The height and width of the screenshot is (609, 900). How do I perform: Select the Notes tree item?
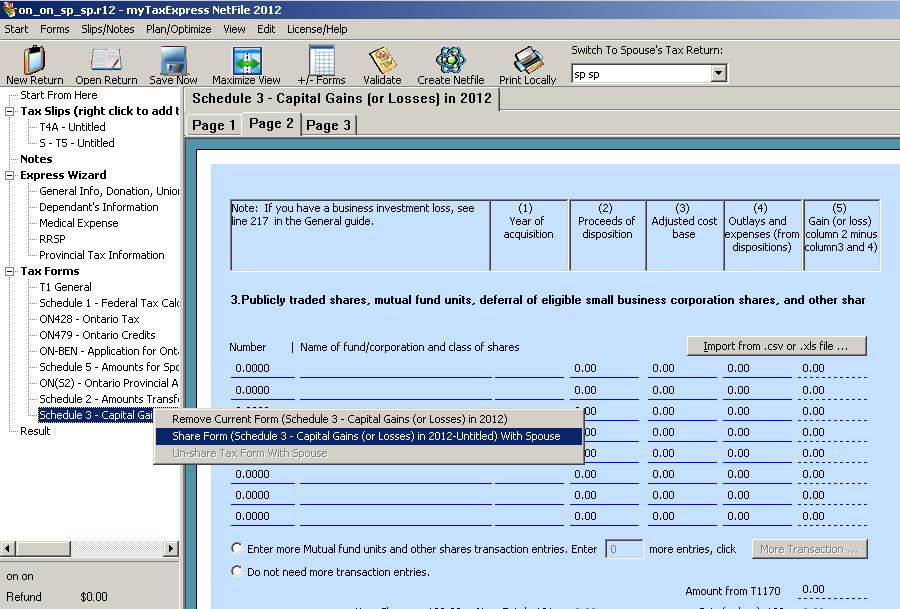tap(36, 160)
